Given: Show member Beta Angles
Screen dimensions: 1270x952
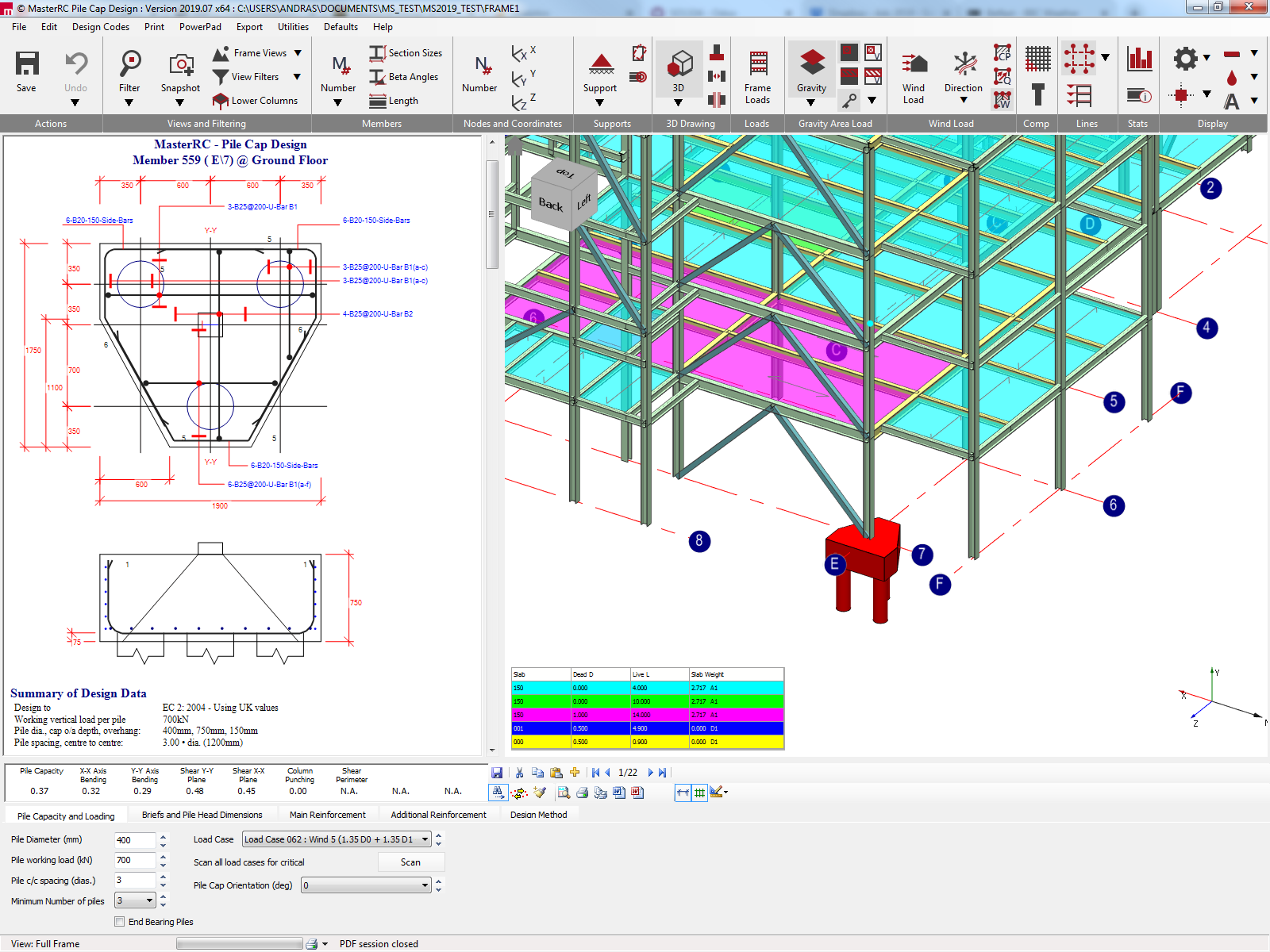Looking at the screenshot, I should [x=405, y=77].
